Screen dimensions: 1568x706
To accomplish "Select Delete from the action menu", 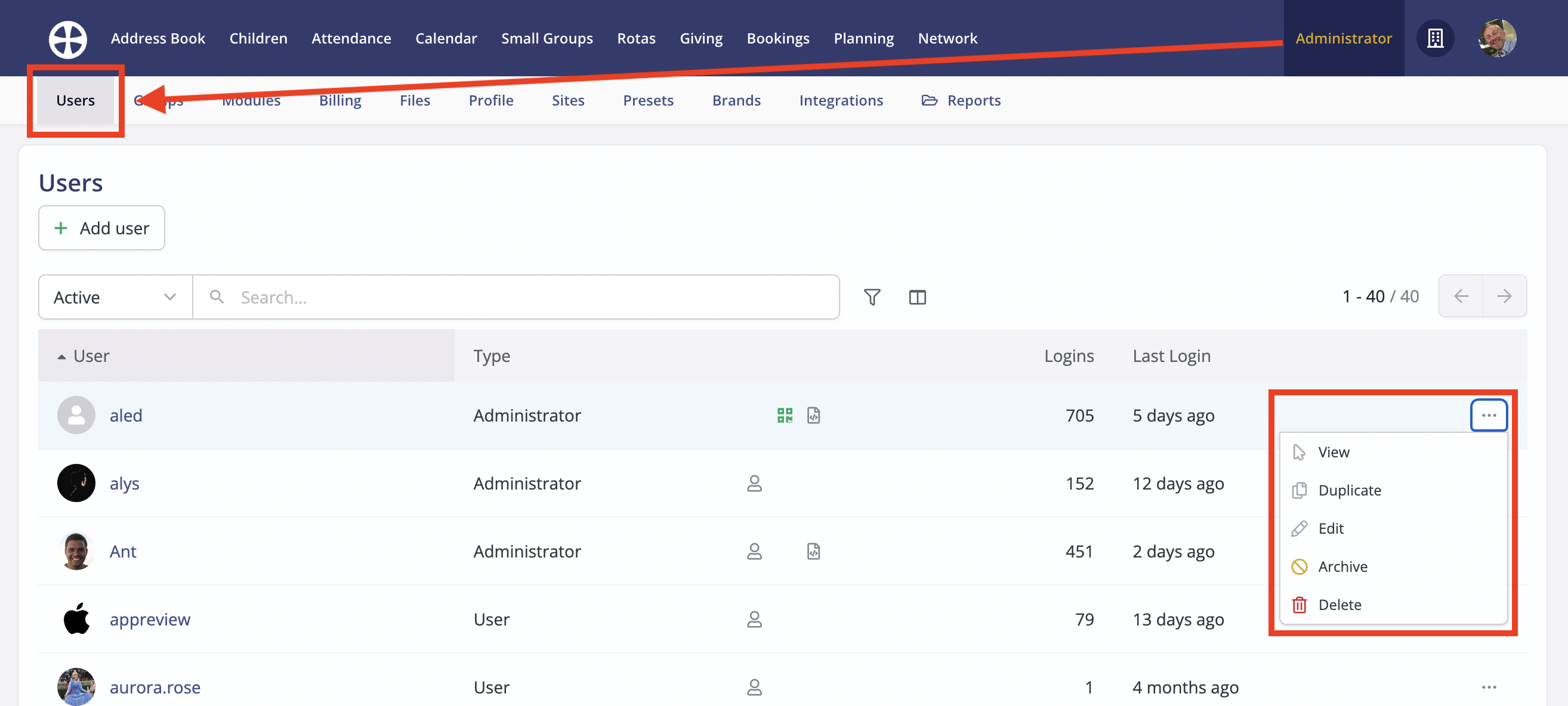I will [1339, 605].
